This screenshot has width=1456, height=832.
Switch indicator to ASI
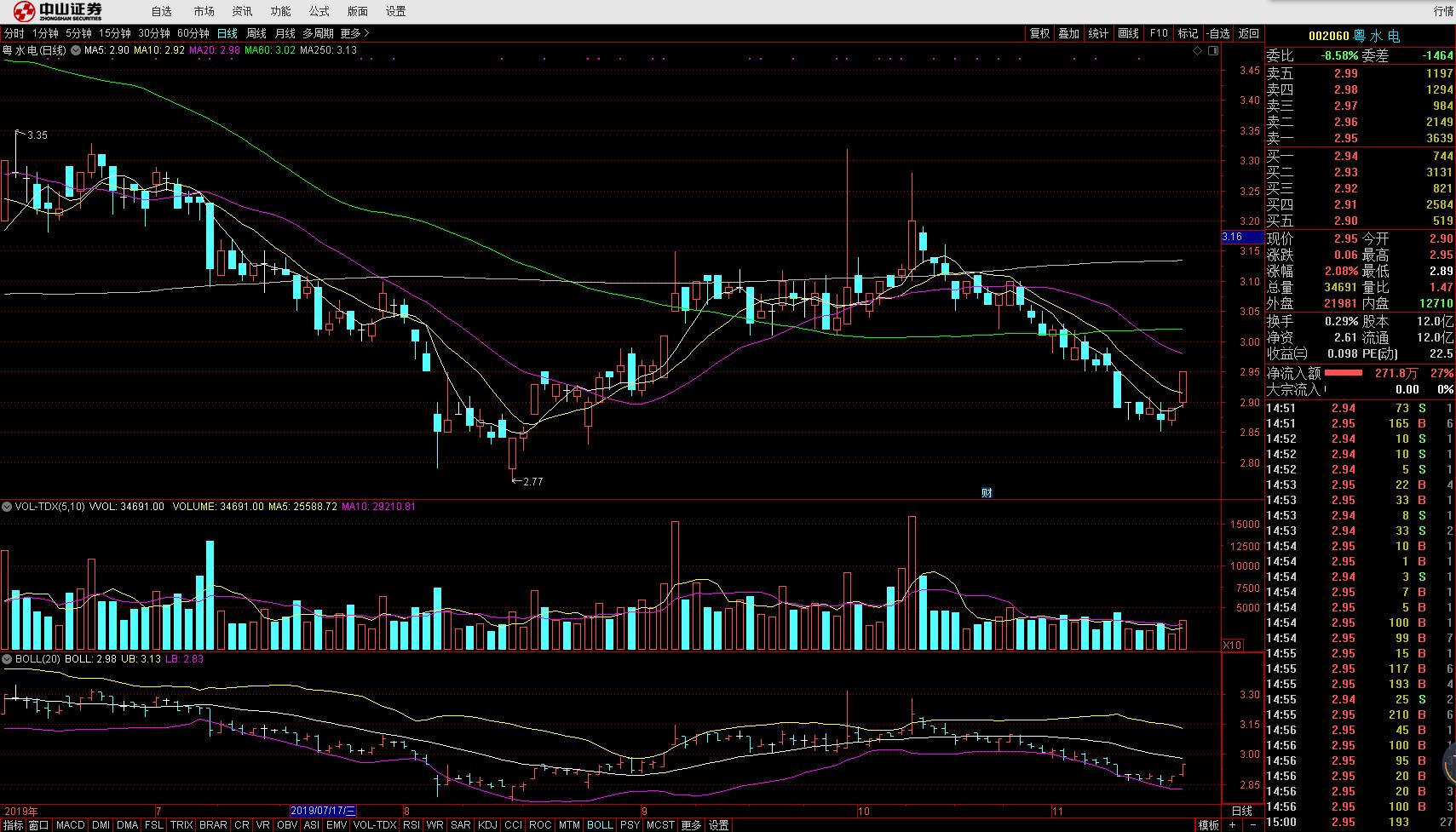click(312, 825)
